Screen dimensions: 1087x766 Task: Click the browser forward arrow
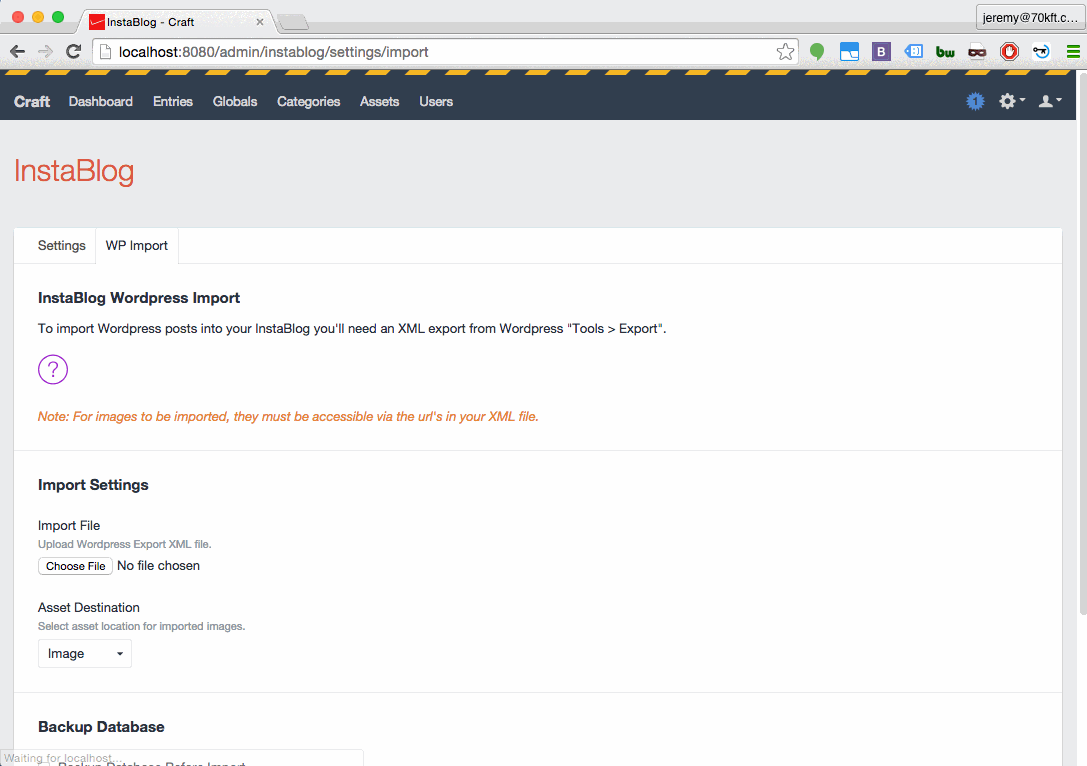45,51
